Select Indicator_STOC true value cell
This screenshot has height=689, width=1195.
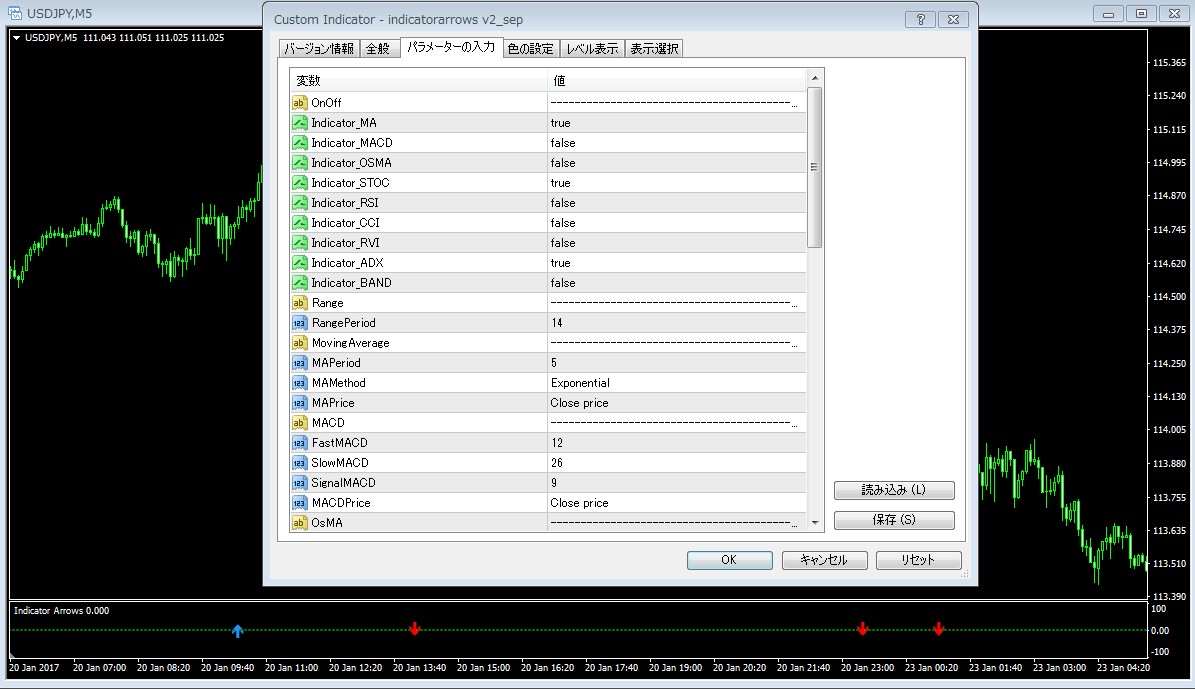pos(677,183)
